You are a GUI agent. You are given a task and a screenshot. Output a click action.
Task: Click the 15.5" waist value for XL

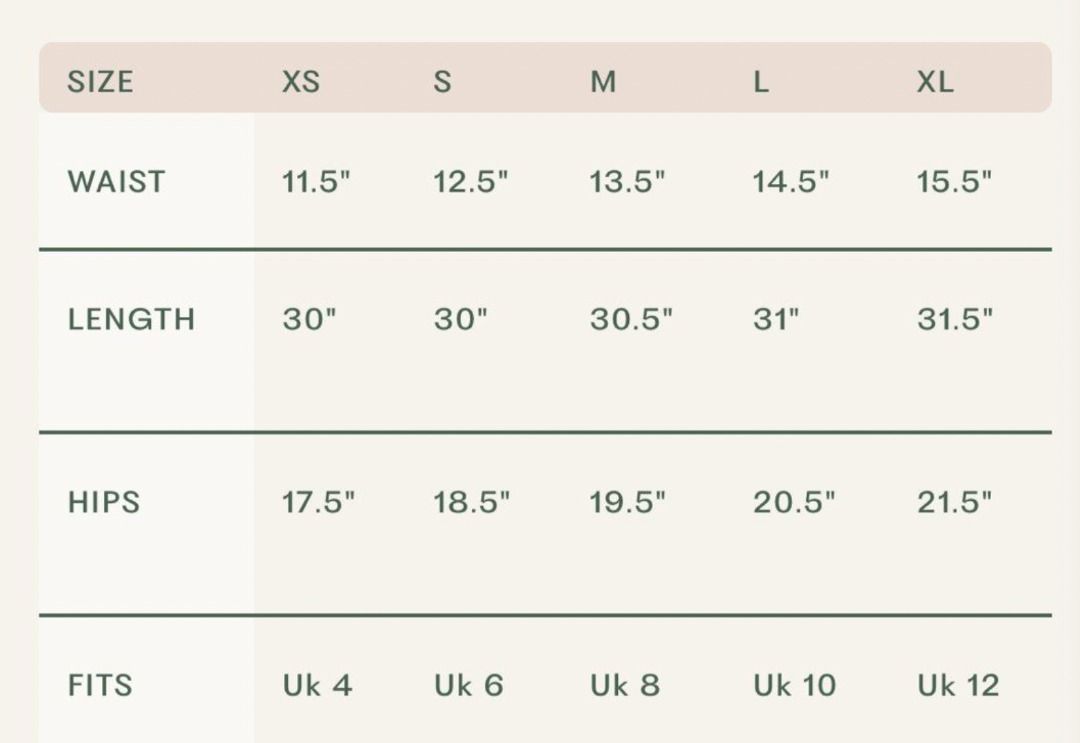(x=954, y=182)
